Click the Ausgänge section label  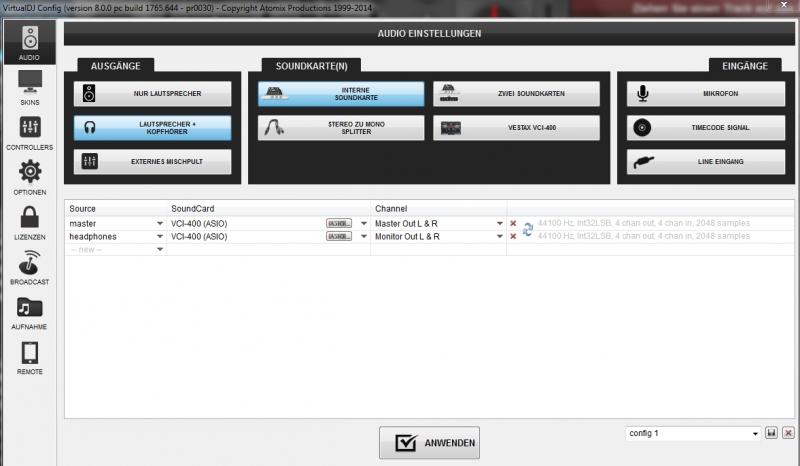tap(116, 66)
